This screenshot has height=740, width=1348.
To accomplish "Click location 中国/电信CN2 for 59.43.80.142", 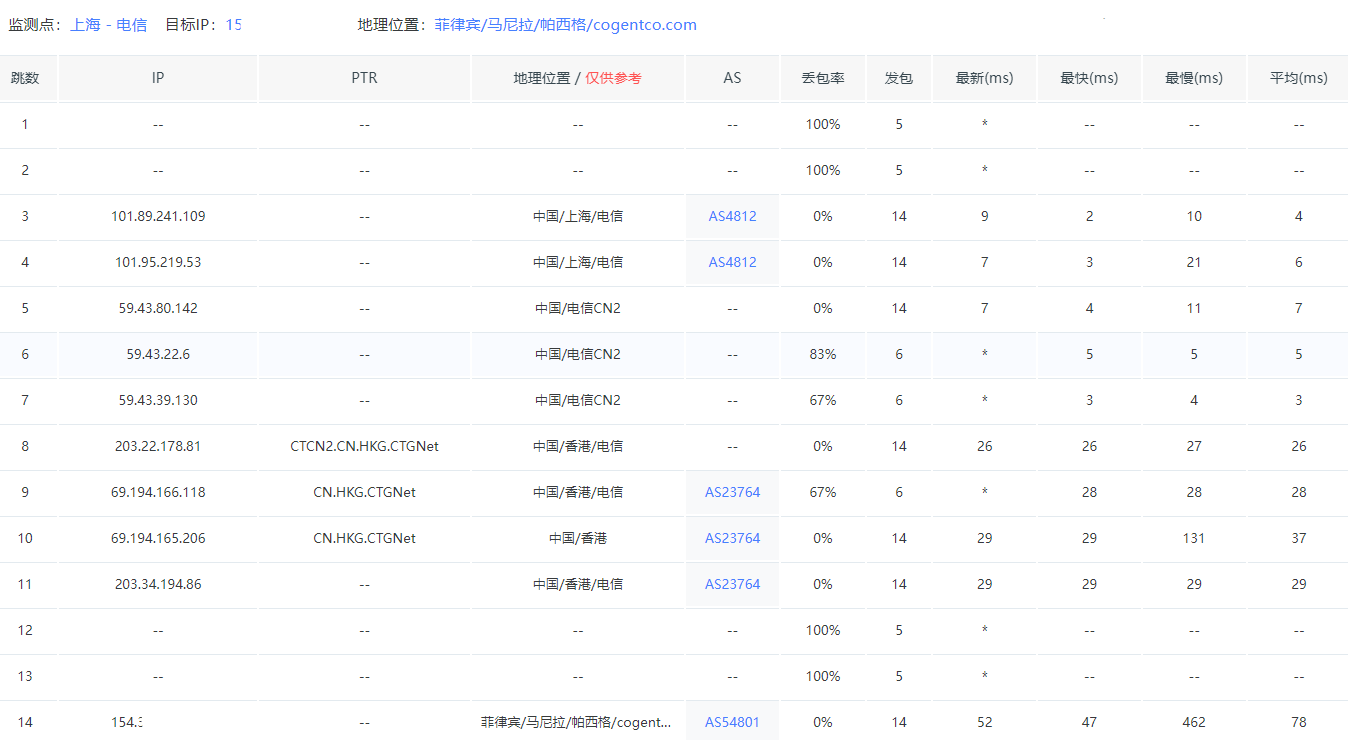I will pos(577,308).
